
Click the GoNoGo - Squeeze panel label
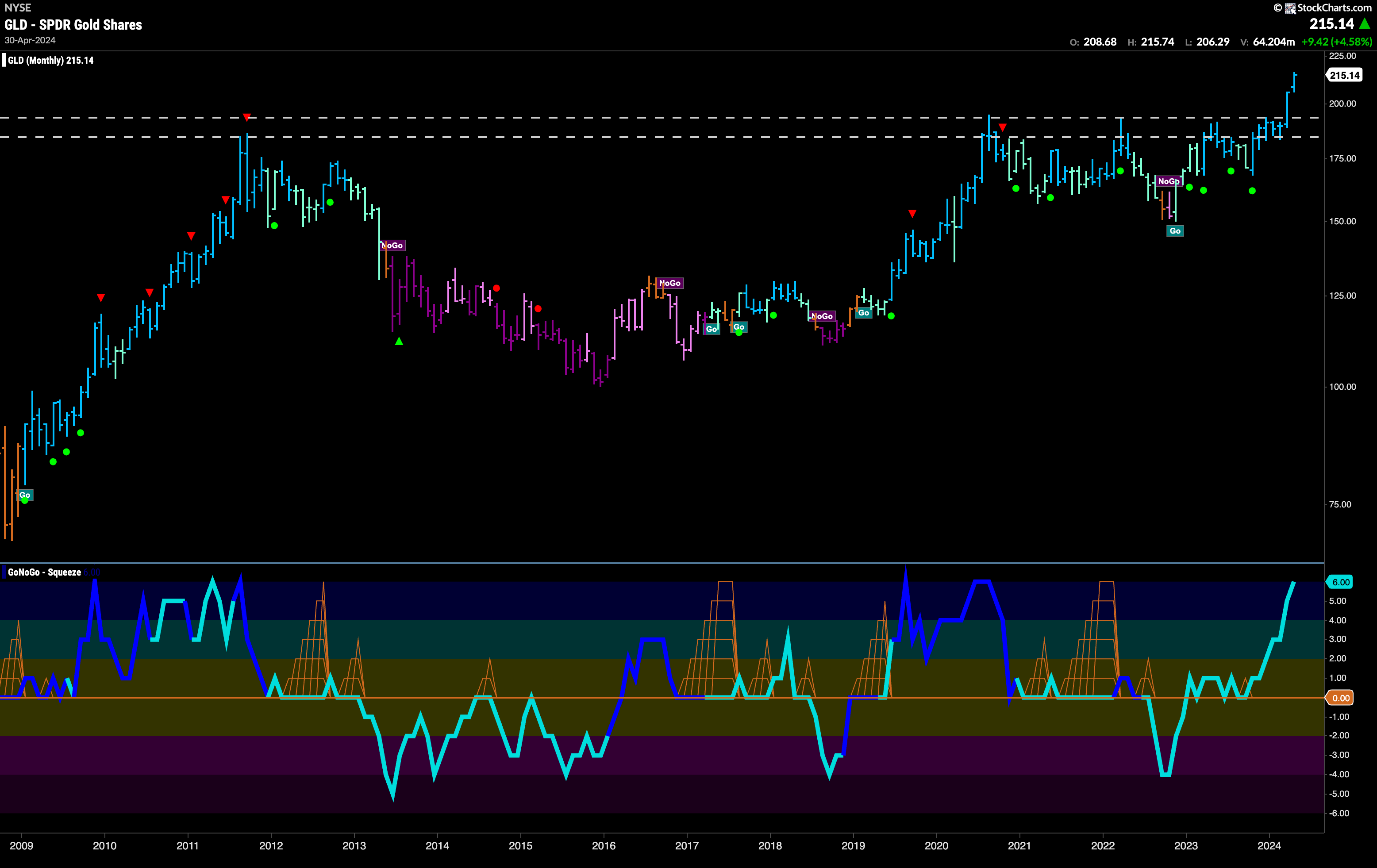click(x=45, y=572)
